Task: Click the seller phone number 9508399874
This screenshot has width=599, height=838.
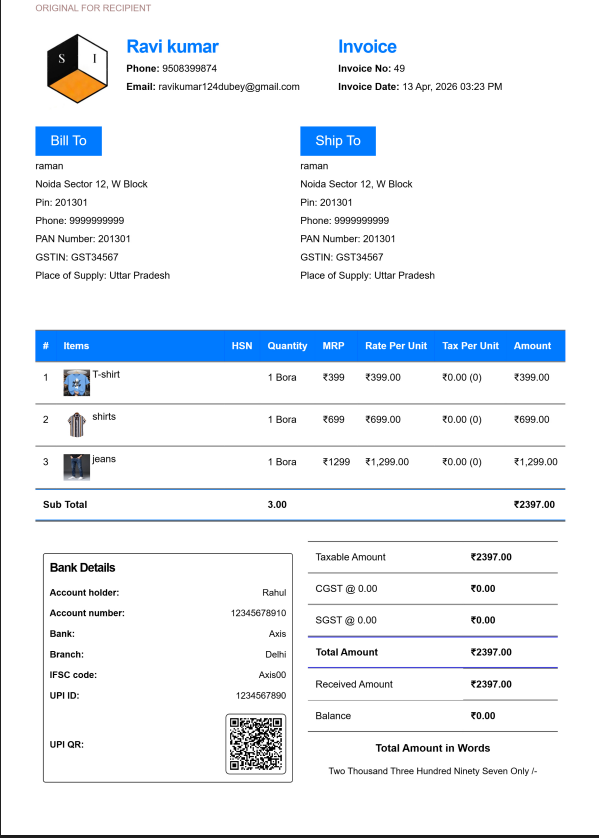Action: pyautogui.click(x=190, y=68)
